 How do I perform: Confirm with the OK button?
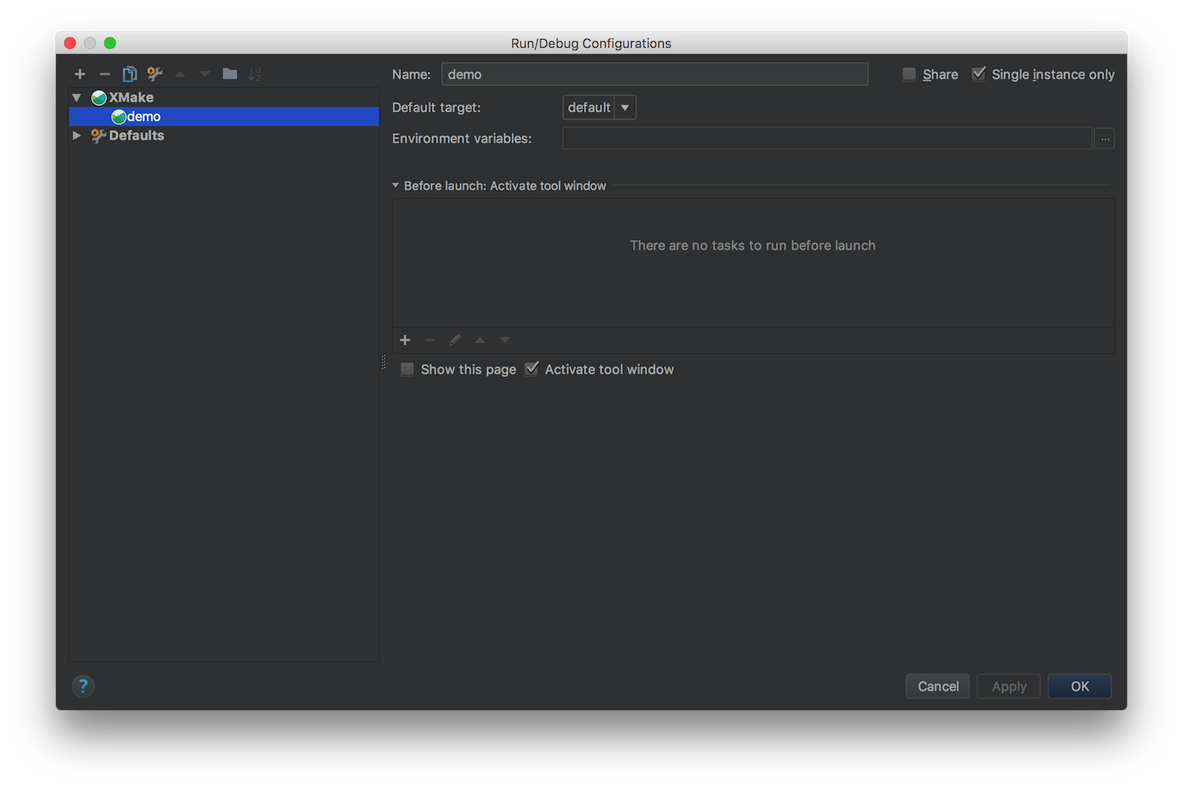click(1080, 687)
